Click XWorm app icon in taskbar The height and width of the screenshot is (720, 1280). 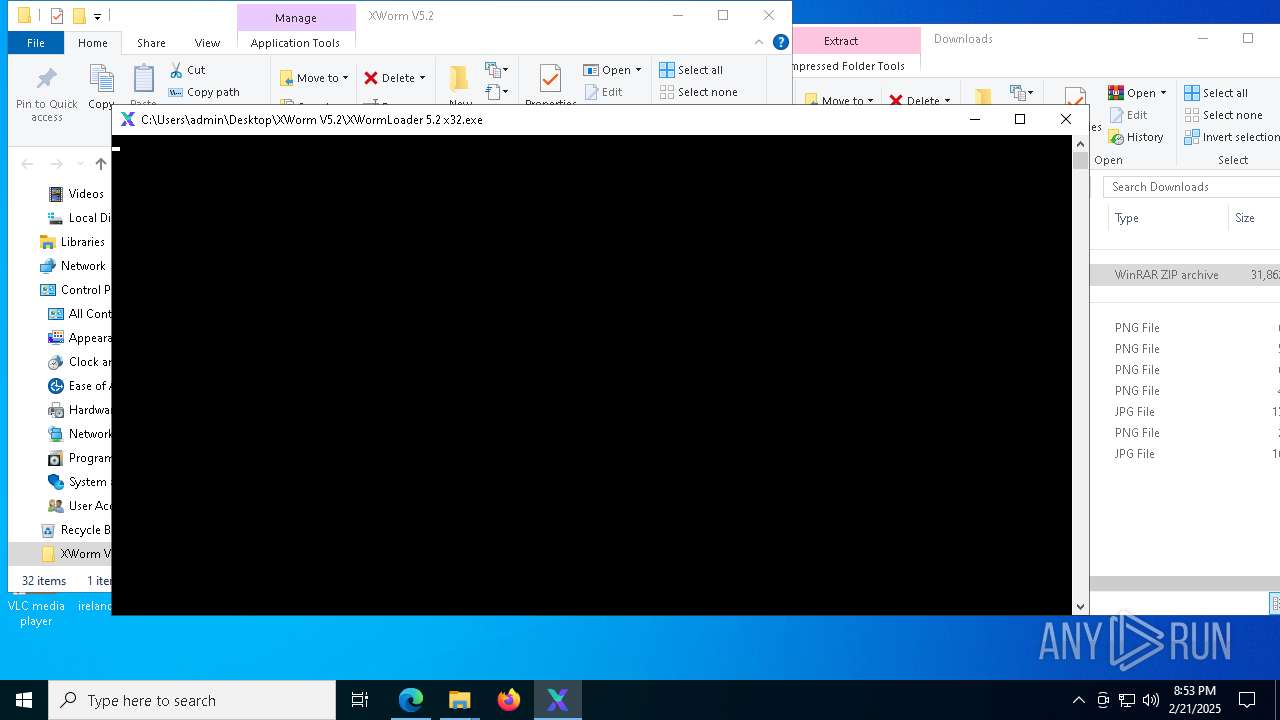tap(558, 700)
